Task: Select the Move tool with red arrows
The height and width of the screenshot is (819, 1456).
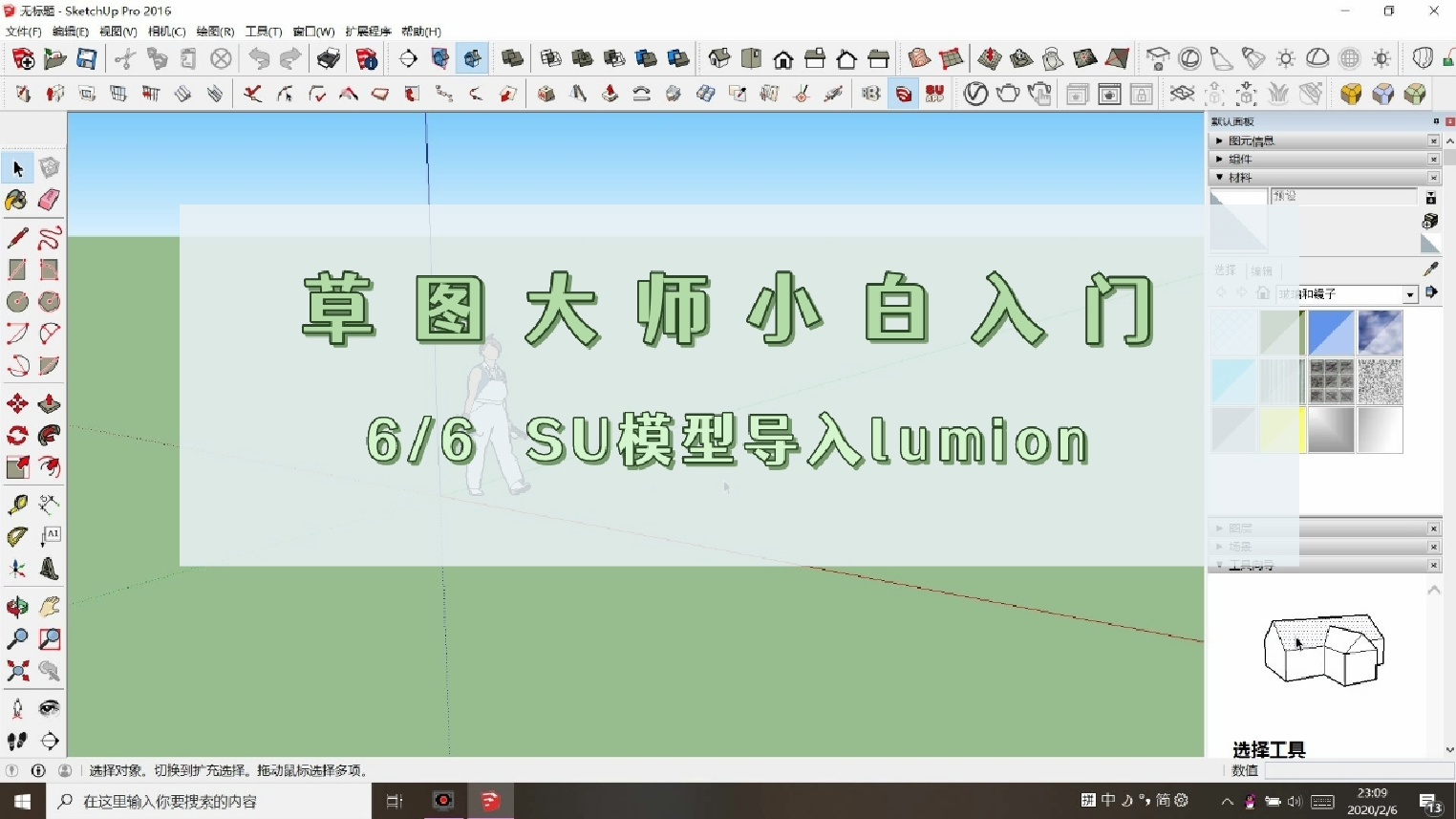Action: click(17, 403)
